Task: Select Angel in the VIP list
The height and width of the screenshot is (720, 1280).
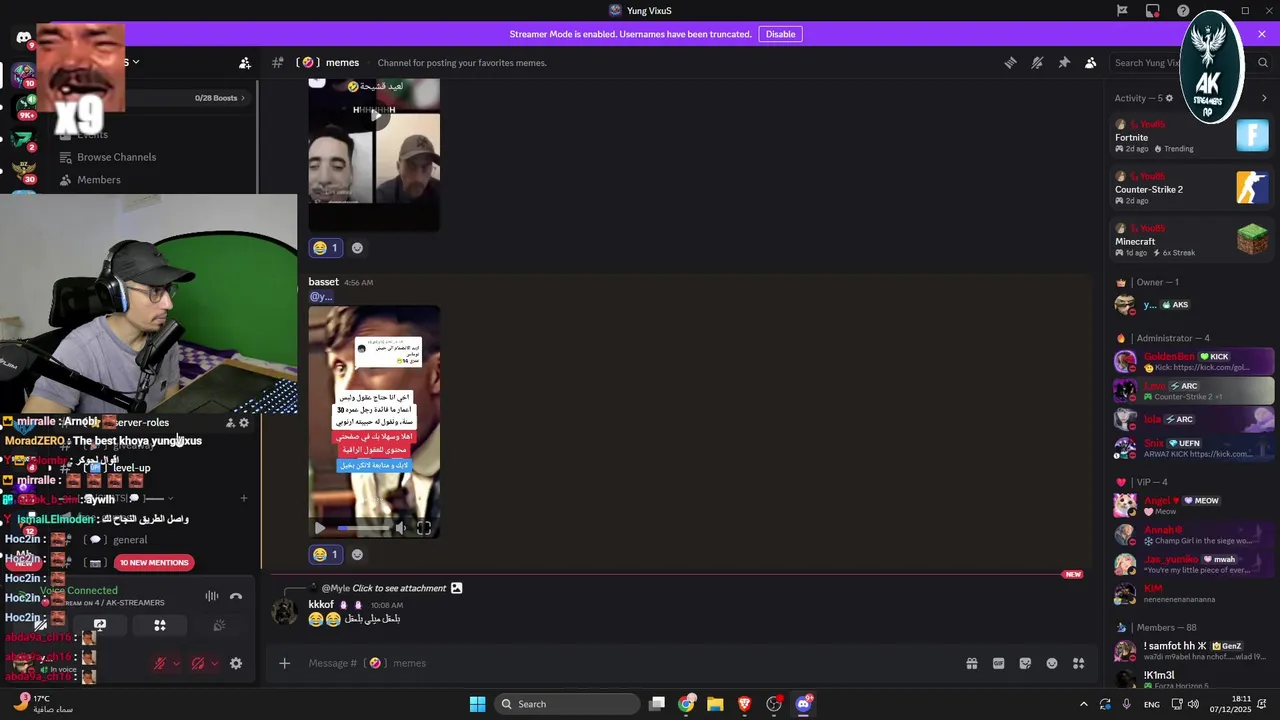Action: 1193,505
